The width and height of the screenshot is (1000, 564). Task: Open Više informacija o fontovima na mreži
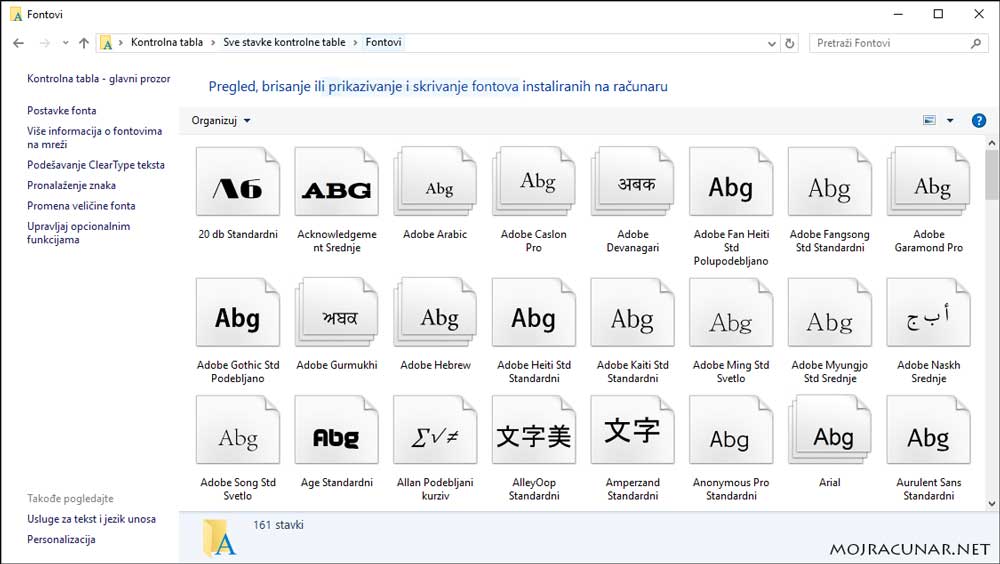(x=94, y=137)
